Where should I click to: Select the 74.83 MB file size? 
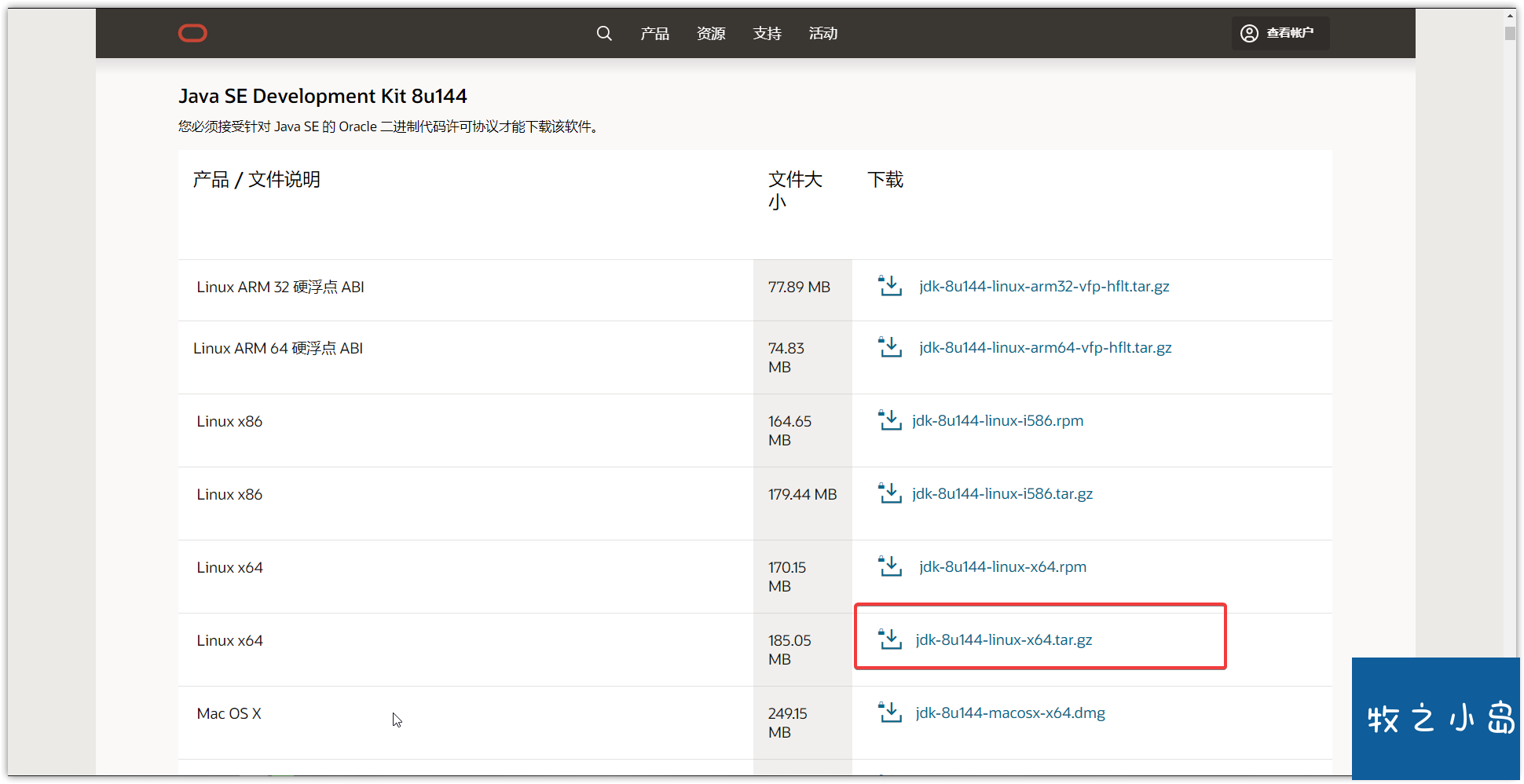tap(786, 357)
